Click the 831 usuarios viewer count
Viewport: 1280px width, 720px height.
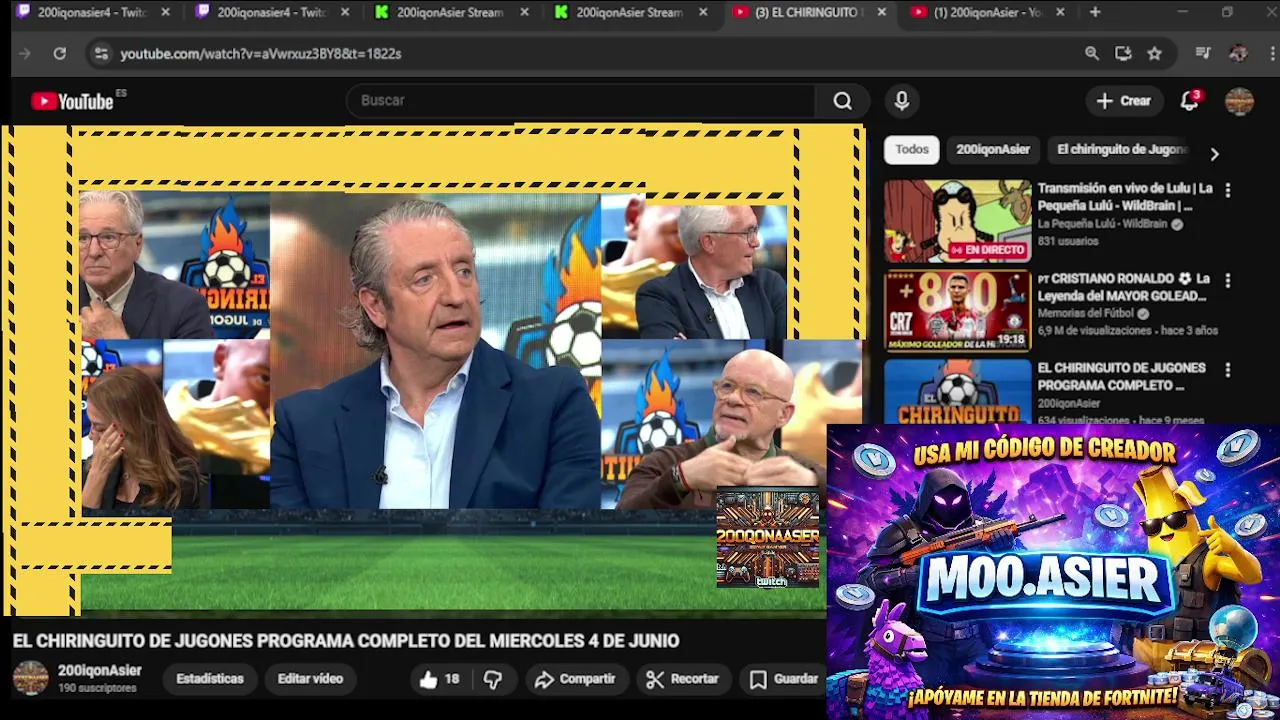(x=1067, y=241)
